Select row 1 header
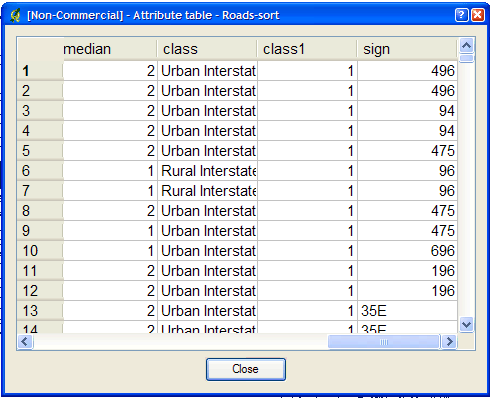This screenshot has height=398, width=490. click(40, 71)
